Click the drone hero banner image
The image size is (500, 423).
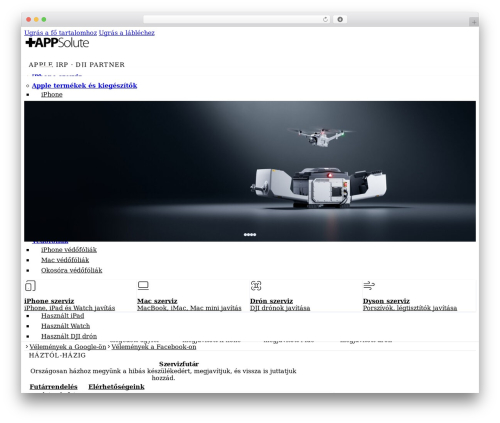point(250,171)
